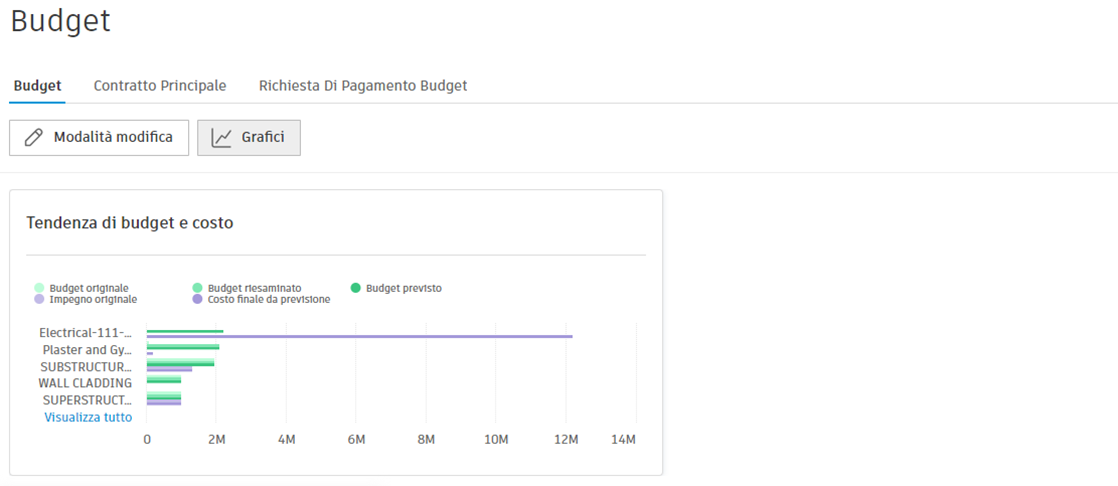Toggle the Budget riesaminato legend dot
The width and height of the screenshot is (1118, 486).
click(198, 288)
